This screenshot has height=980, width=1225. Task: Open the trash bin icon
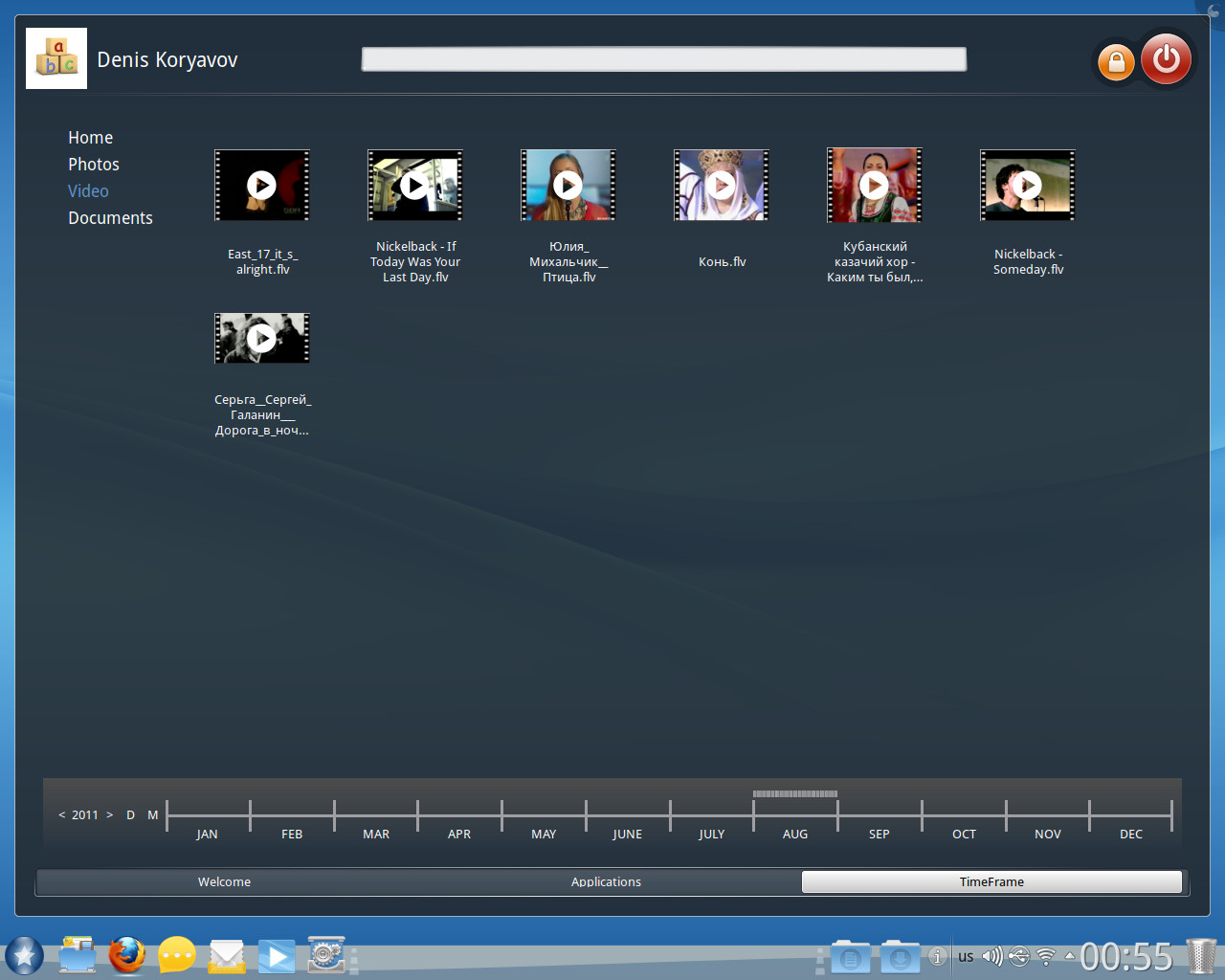1201,955
